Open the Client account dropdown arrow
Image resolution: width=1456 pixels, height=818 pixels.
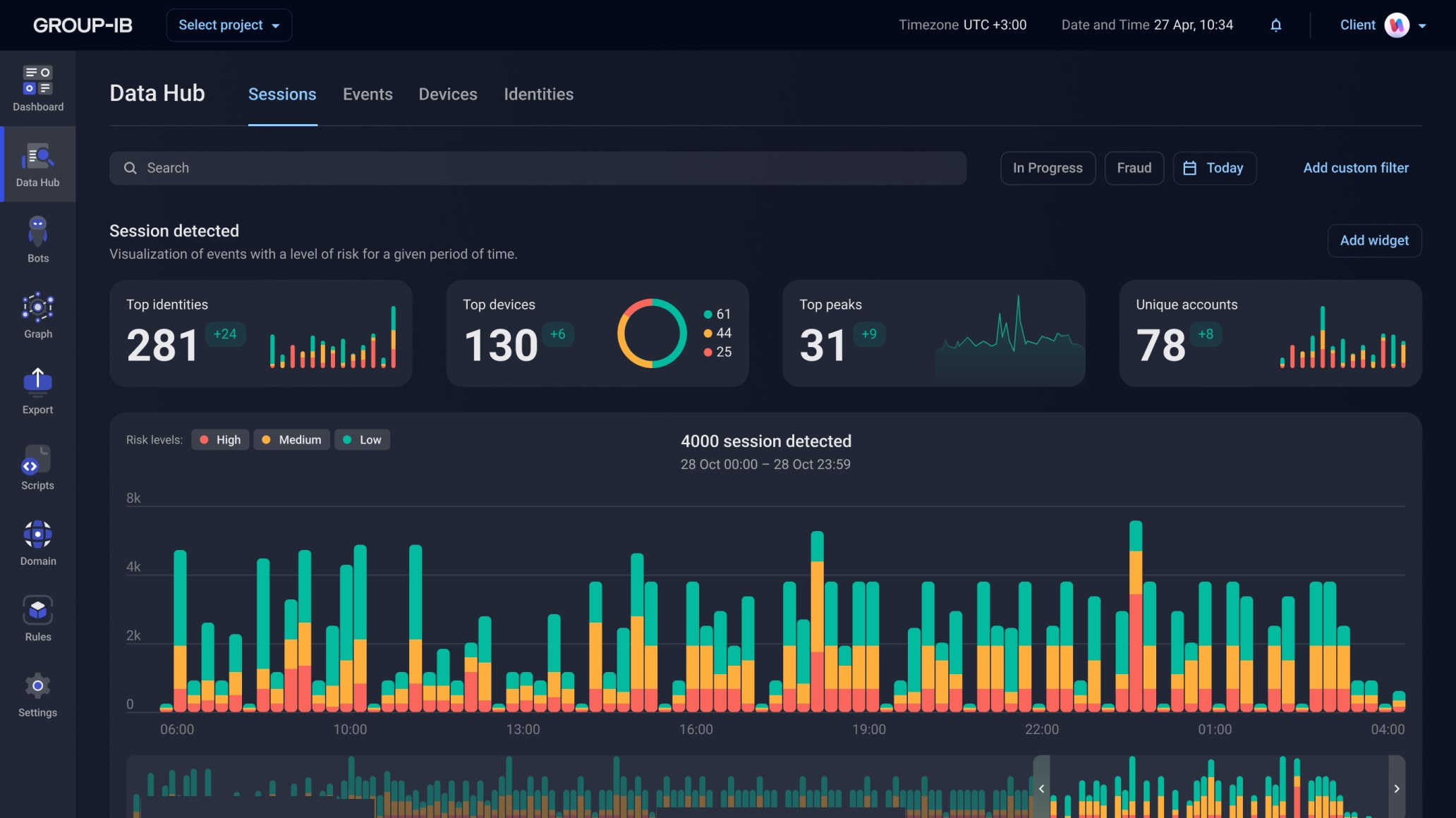pyautogui.click(x=1422, y=26)
